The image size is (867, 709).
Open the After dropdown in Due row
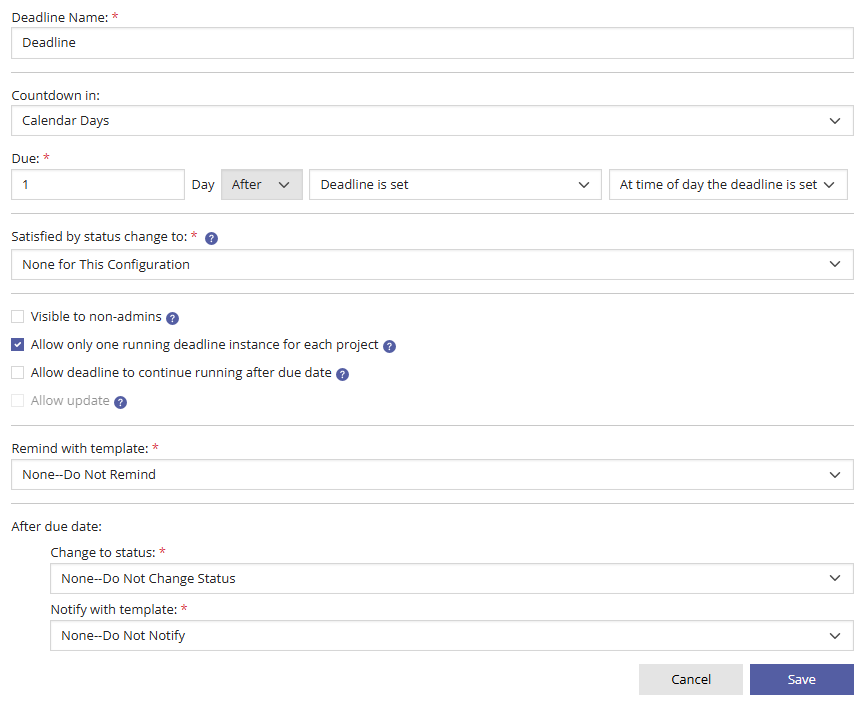(262, 184)
